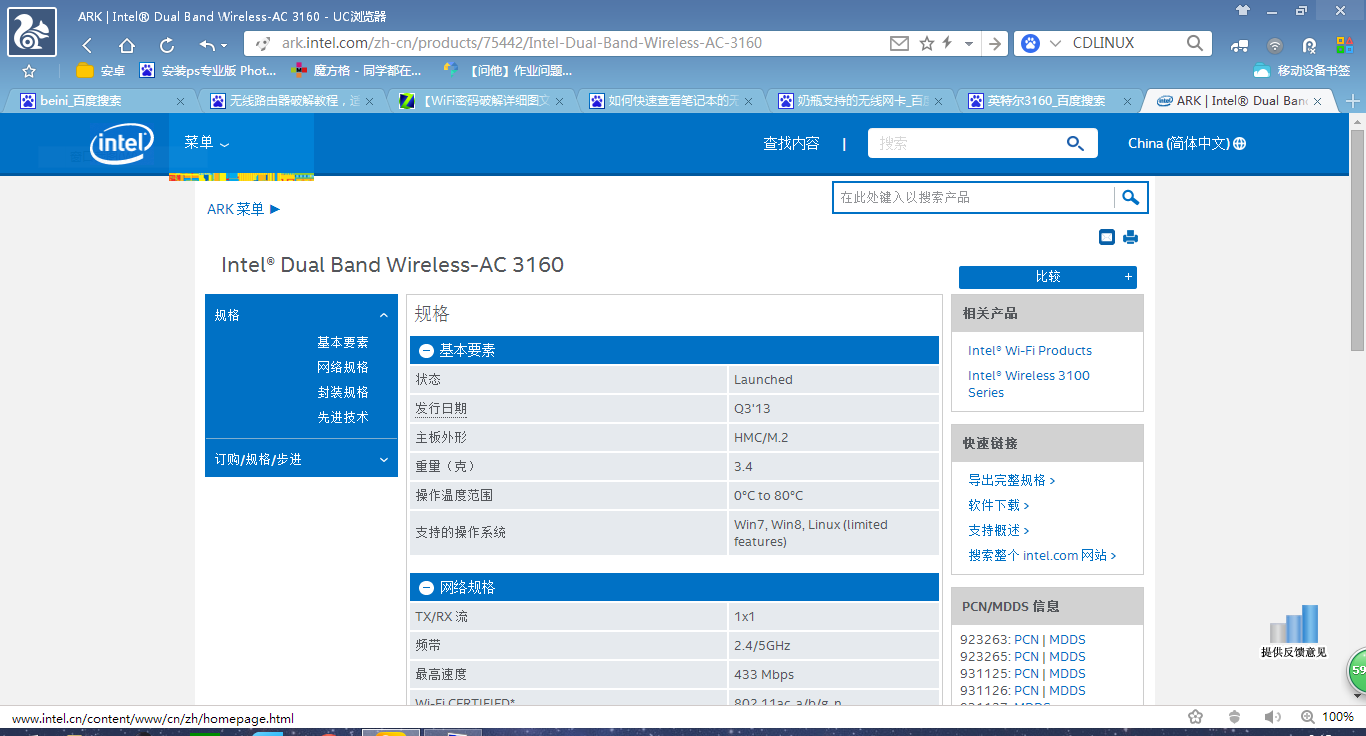
Task: Collapse the 网络规格 section
Action: pos(426,588)
